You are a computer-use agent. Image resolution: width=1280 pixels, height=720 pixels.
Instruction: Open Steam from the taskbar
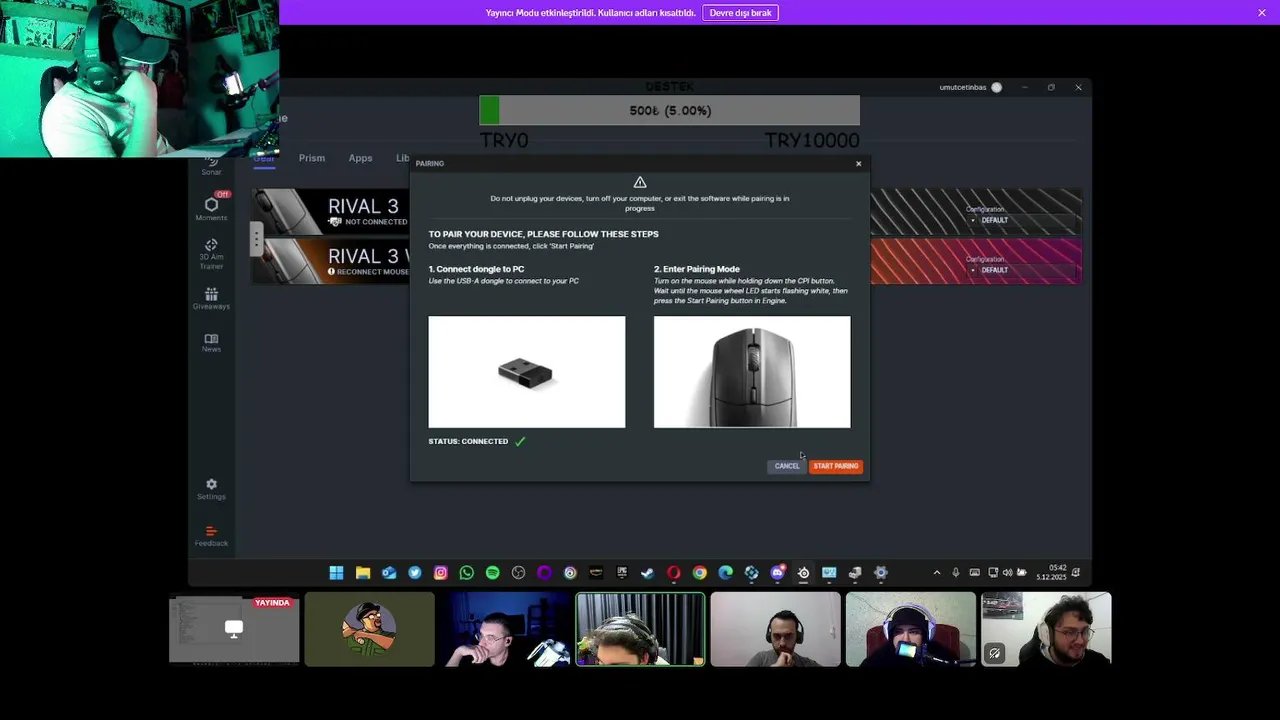pos(648,573)
